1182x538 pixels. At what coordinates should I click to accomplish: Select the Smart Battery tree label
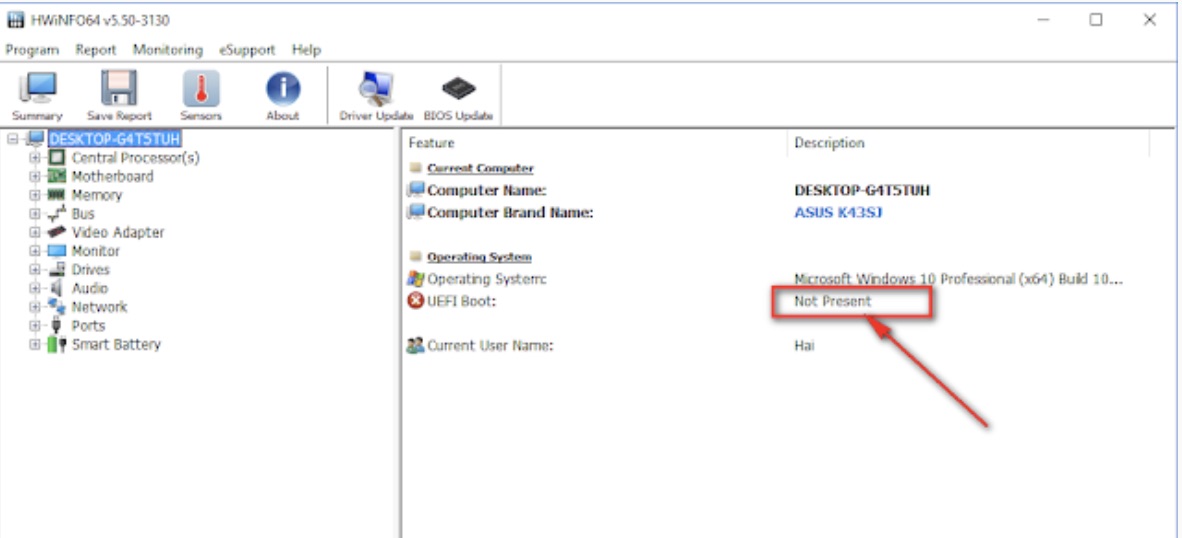pyautogui.click(x=116, y=344)
